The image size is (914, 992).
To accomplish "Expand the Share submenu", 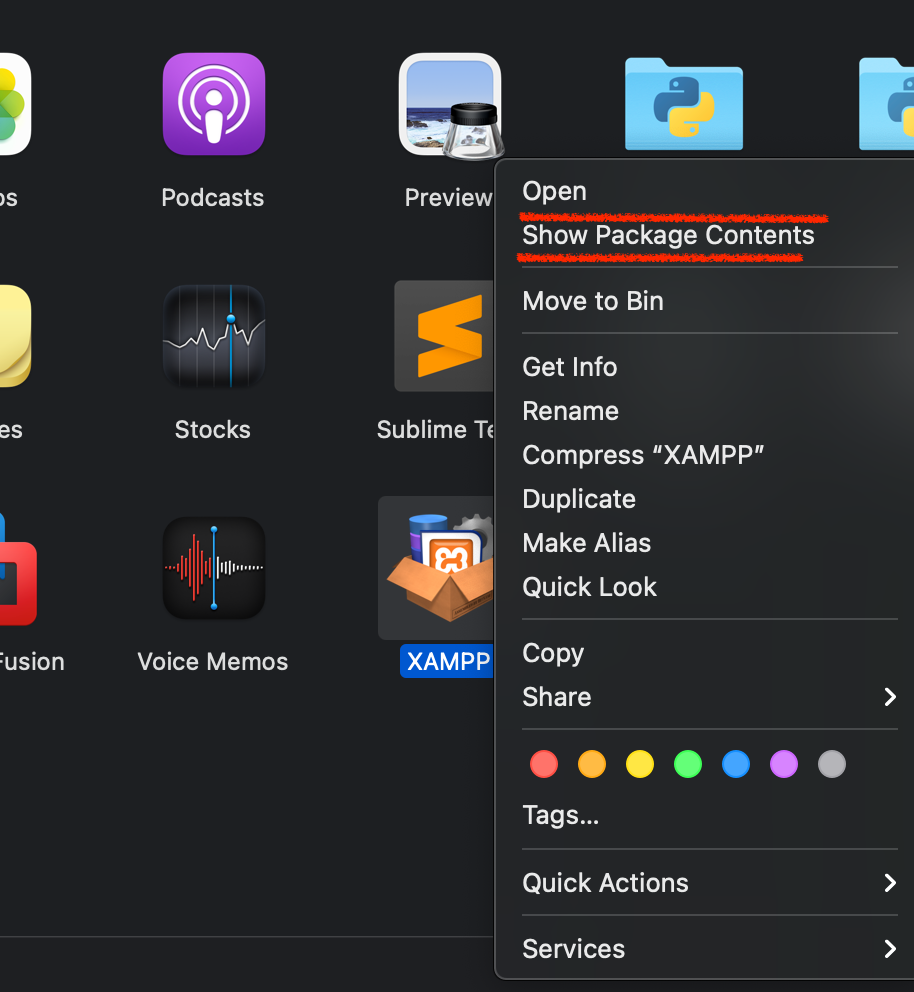I will tap(710, 697).
